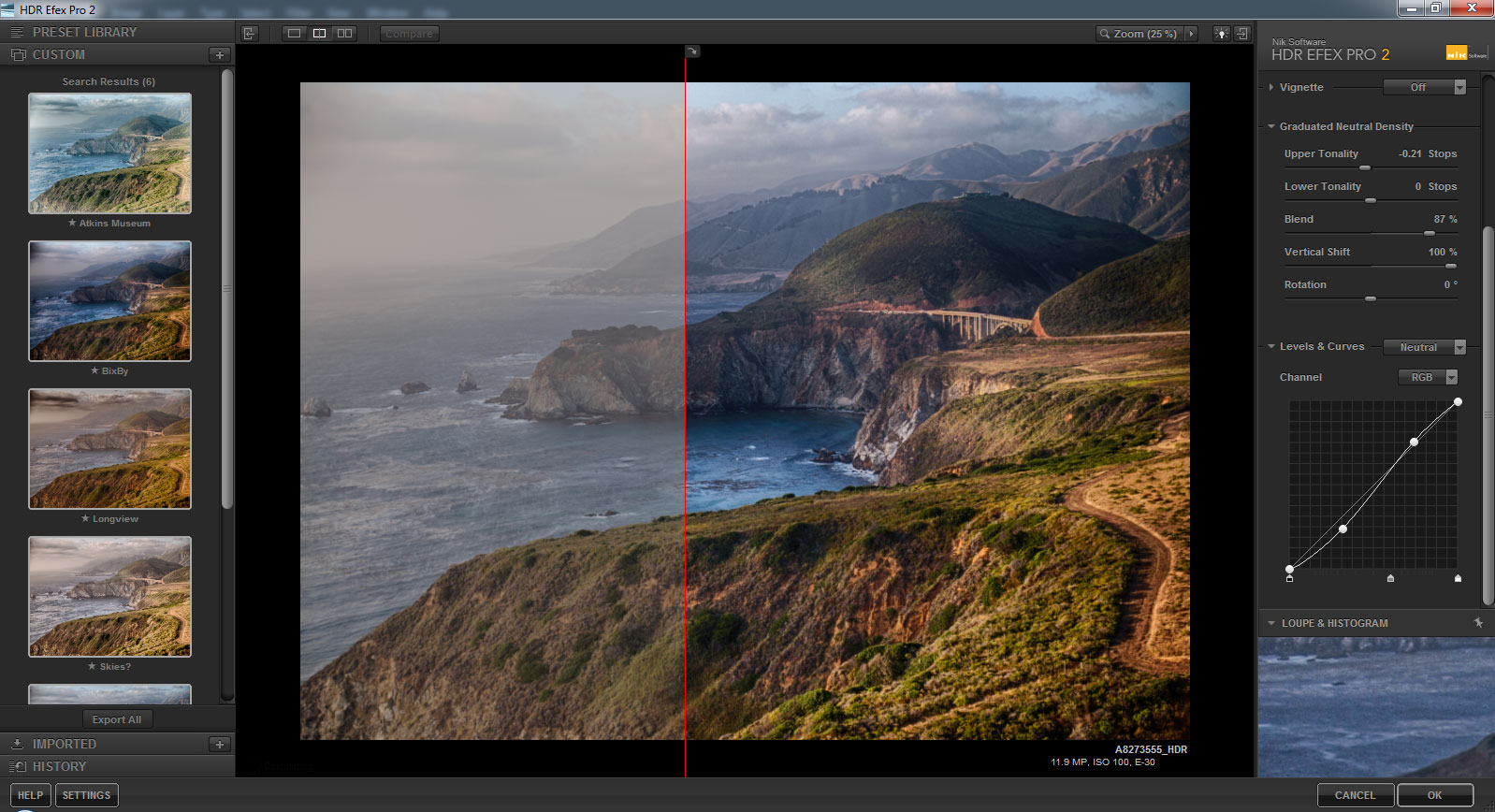1495x812 pixels.
Task: Select the BixBy preset thumbnail
Action: [x=109, y=301]
